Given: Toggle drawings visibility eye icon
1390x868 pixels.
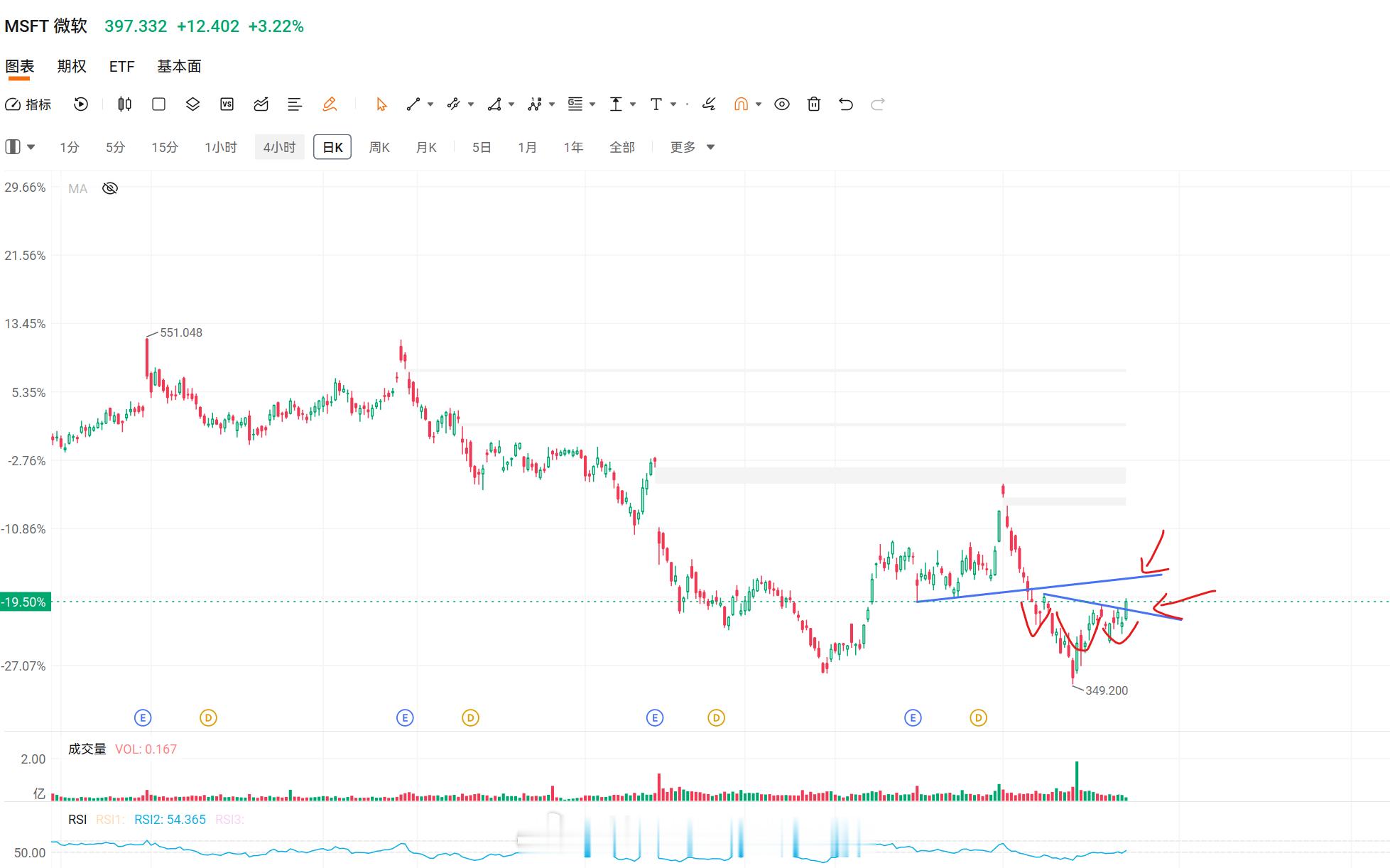Looking at the screenshot, I should [x=782, y=104].
